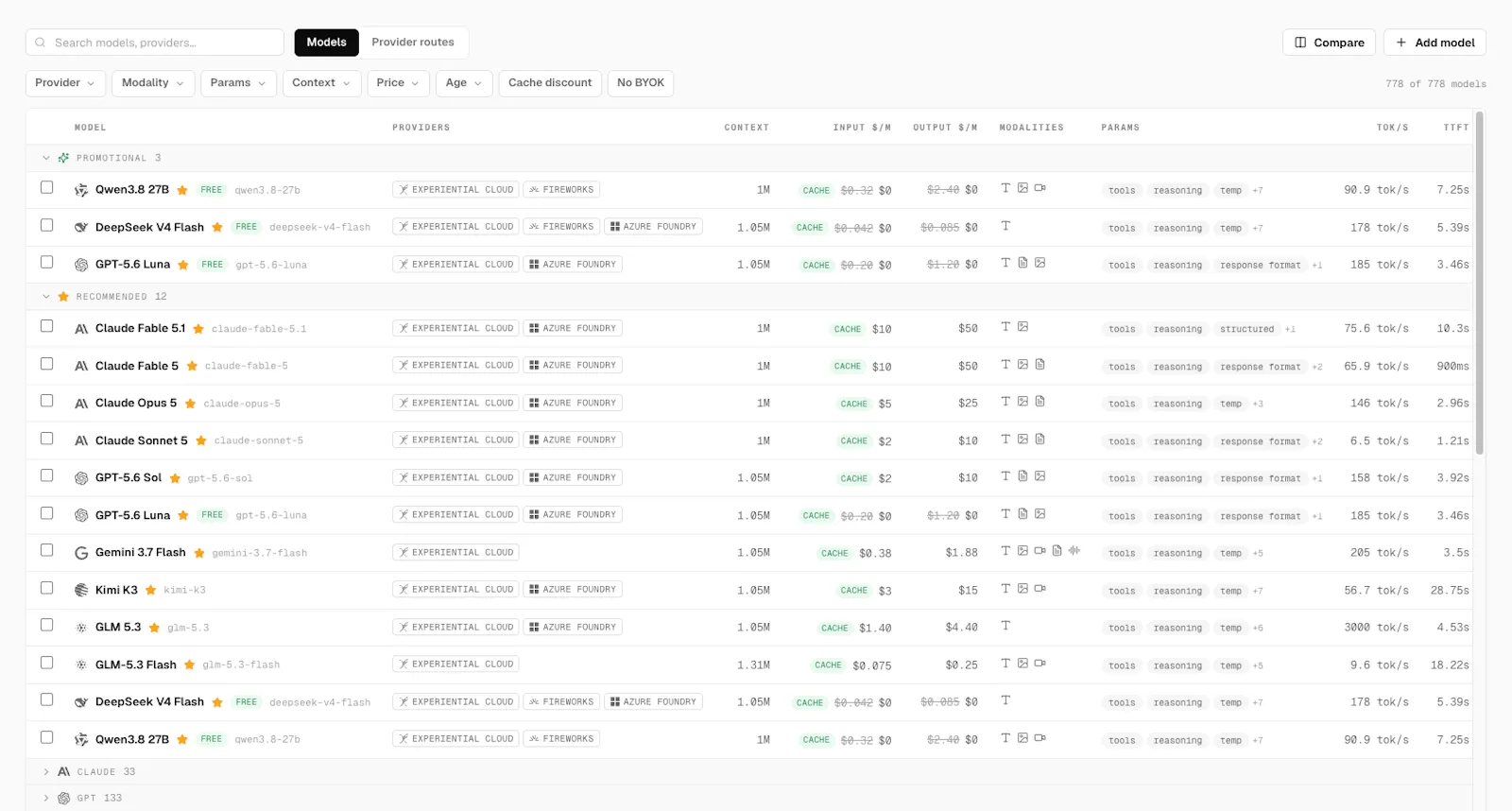Screen dimensions: 1512x811
Task: Expand the GPT 133 group
Action: 45,799
